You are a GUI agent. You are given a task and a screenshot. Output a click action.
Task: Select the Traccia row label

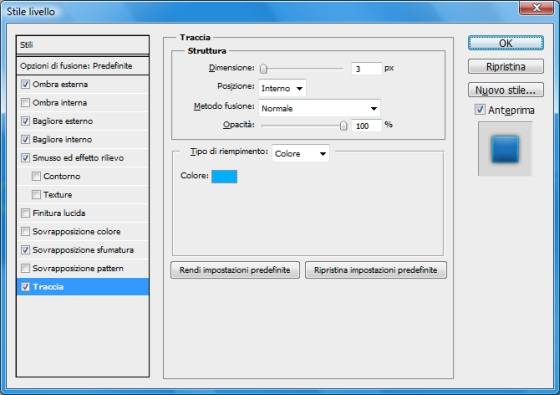(x=48, y=287)
